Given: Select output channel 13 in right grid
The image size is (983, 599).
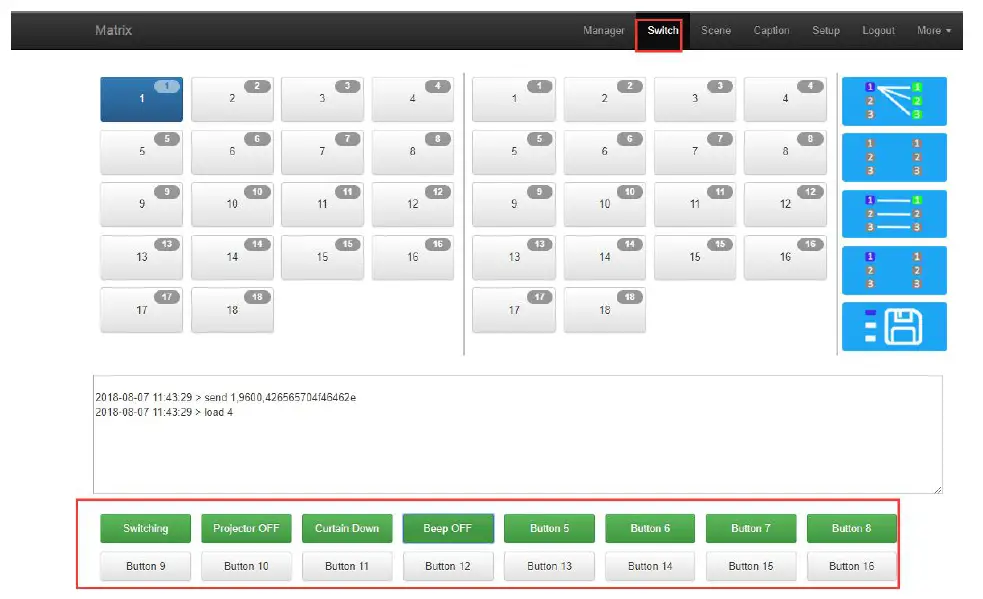Looking at the screenshot, I should click(514, 257).
